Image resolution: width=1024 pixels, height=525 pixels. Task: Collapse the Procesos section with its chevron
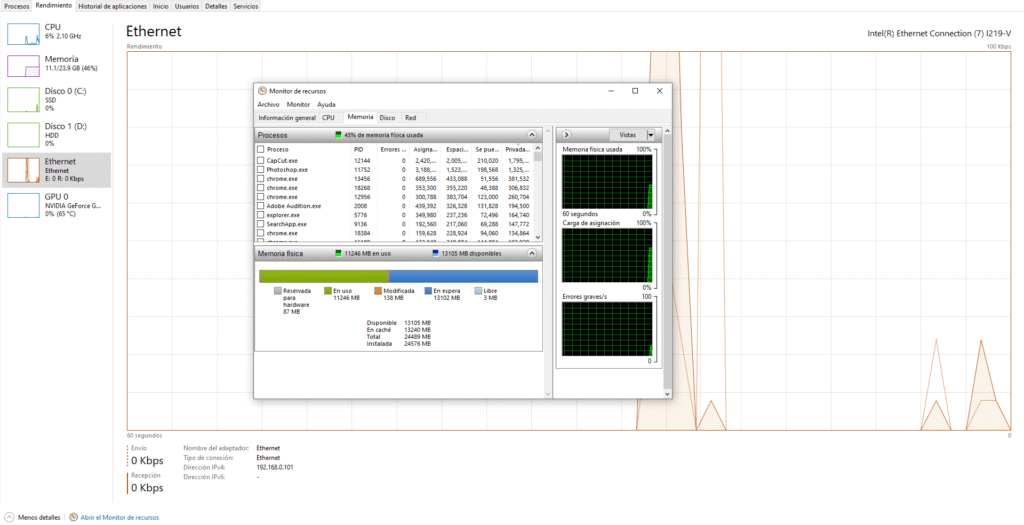coord(533,134)
